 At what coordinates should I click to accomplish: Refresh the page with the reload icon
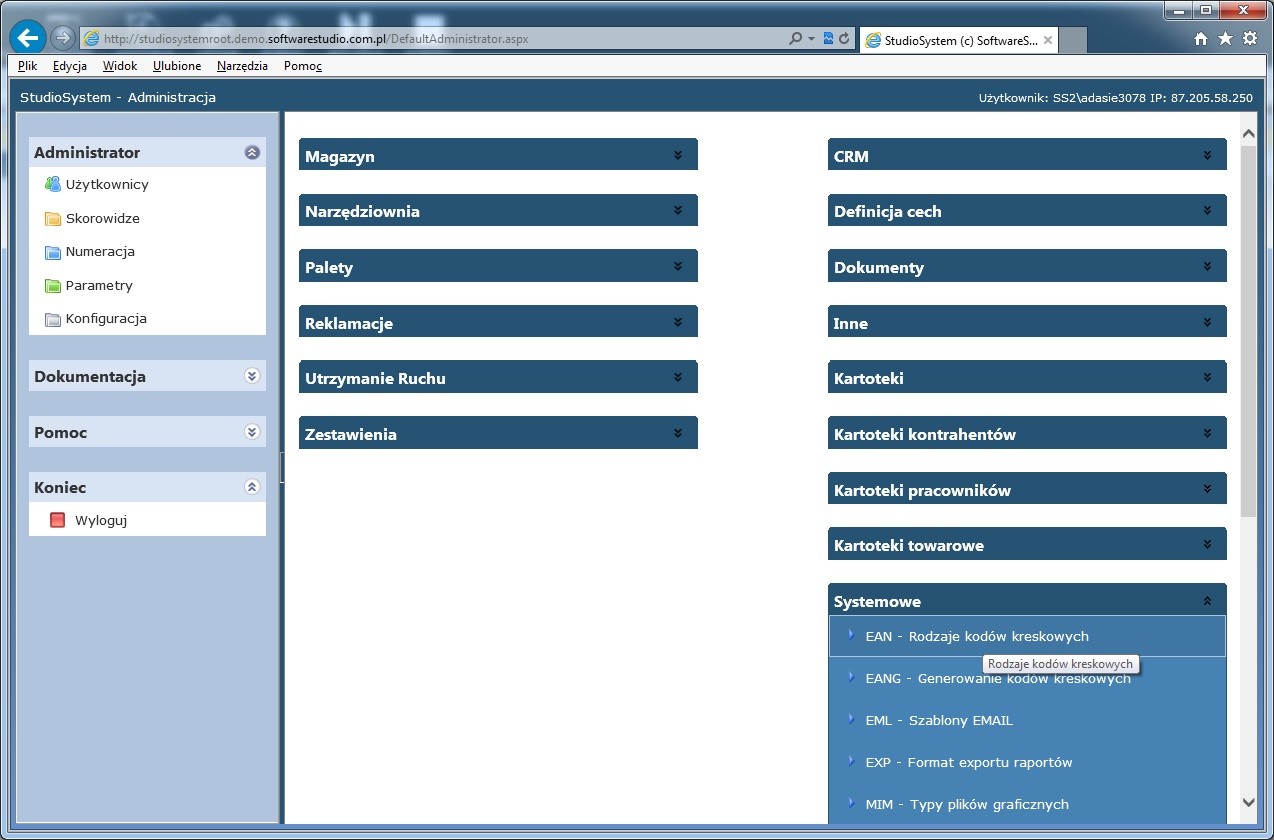point(845,39)
